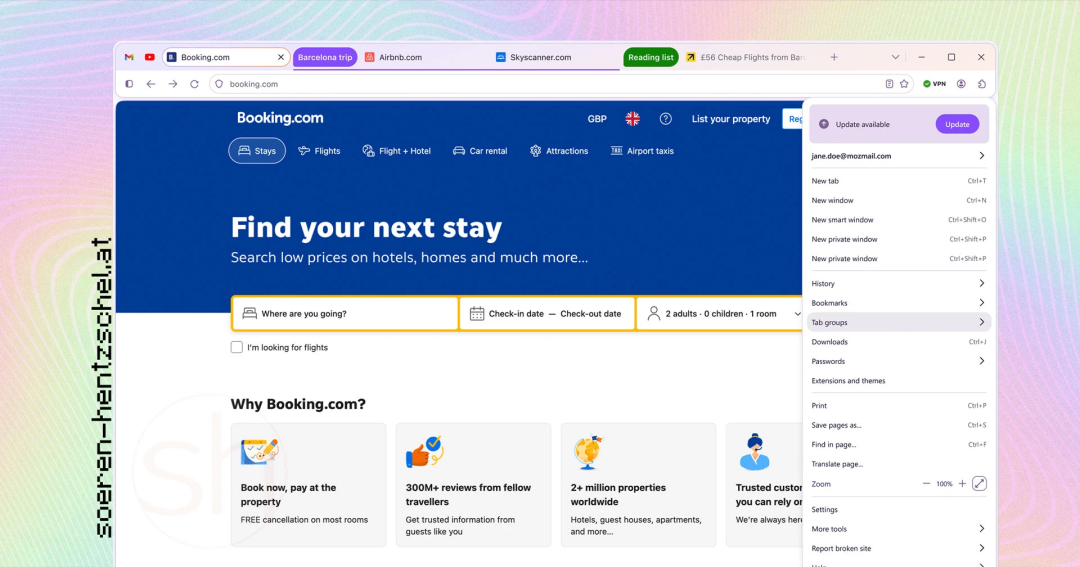Increase zoom with plus button
1080x567 pixels.
[962, 484]
